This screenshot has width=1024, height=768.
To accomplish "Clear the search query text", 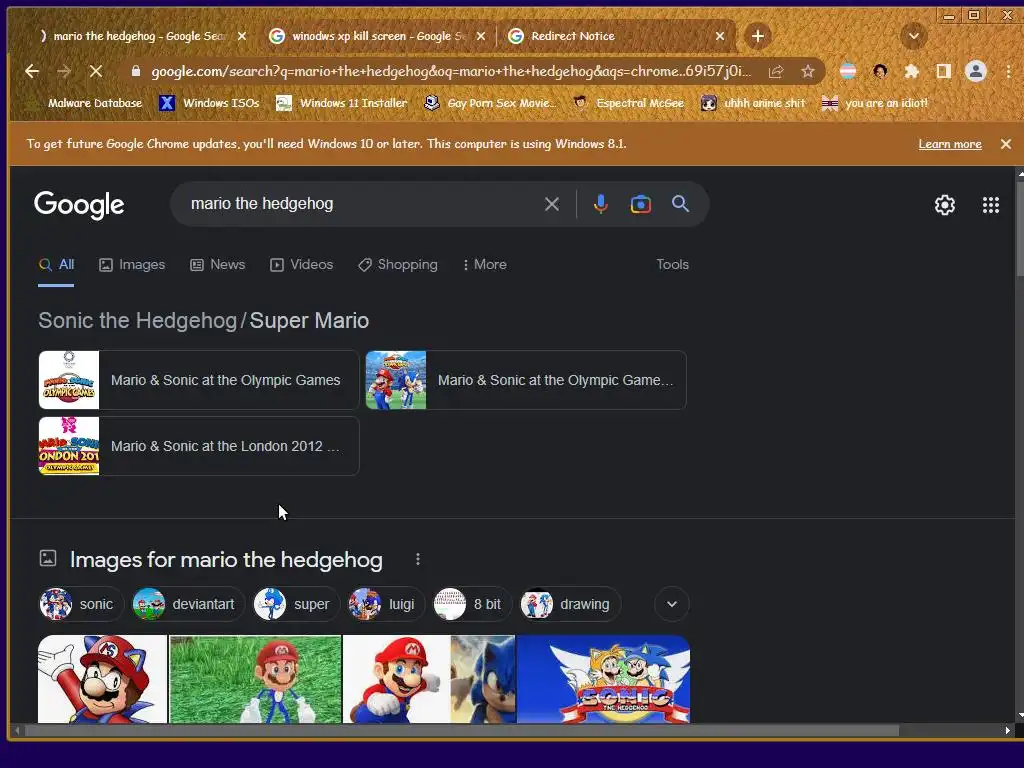I will [x=552, y=204].
